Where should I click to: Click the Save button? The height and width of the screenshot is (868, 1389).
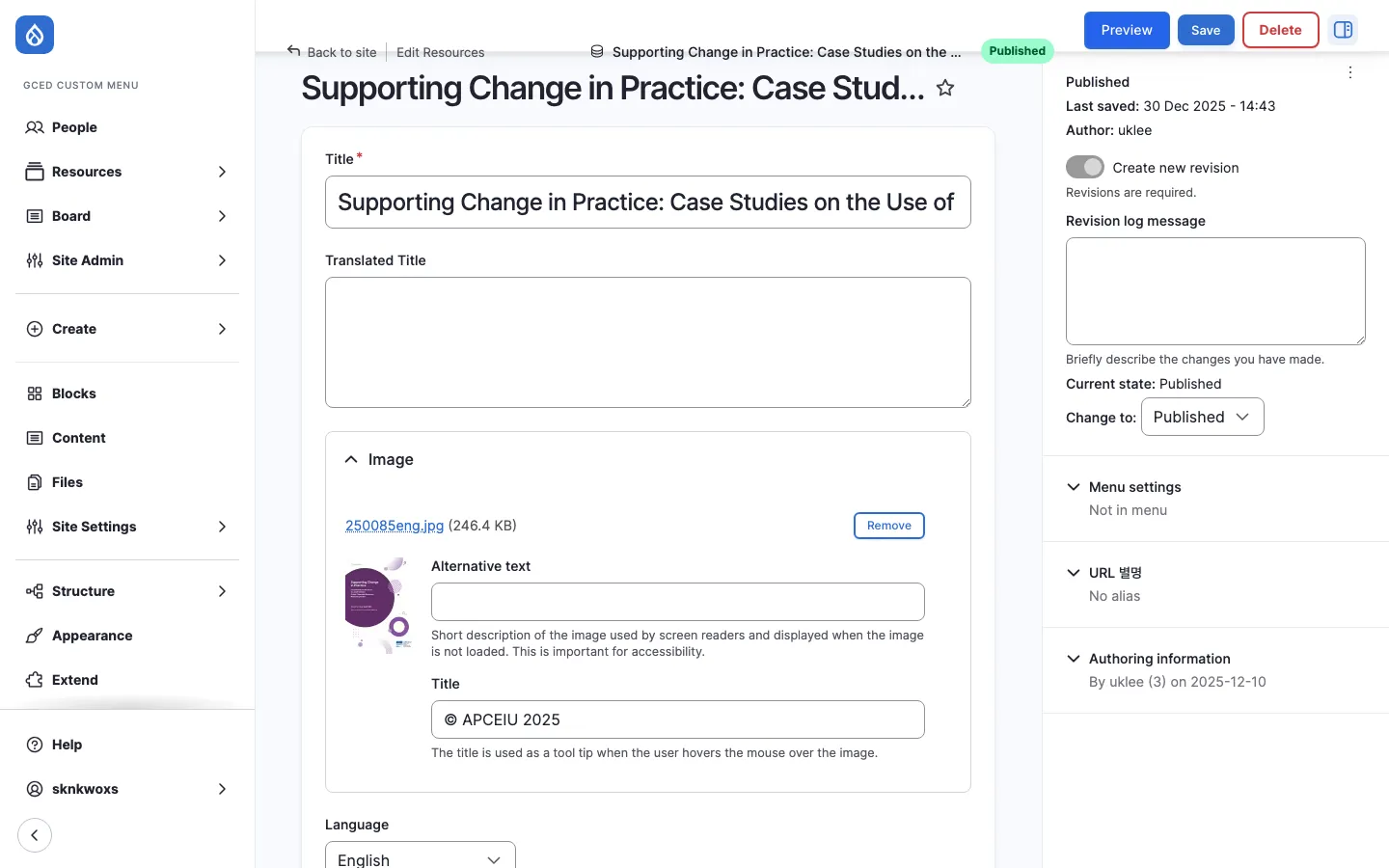click(1206, 30)
